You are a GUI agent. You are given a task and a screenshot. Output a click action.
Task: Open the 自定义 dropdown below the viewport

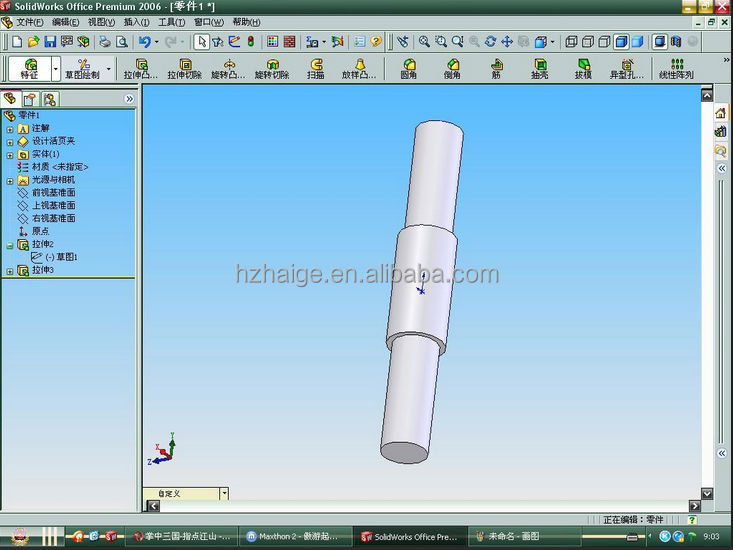point(224,493)
